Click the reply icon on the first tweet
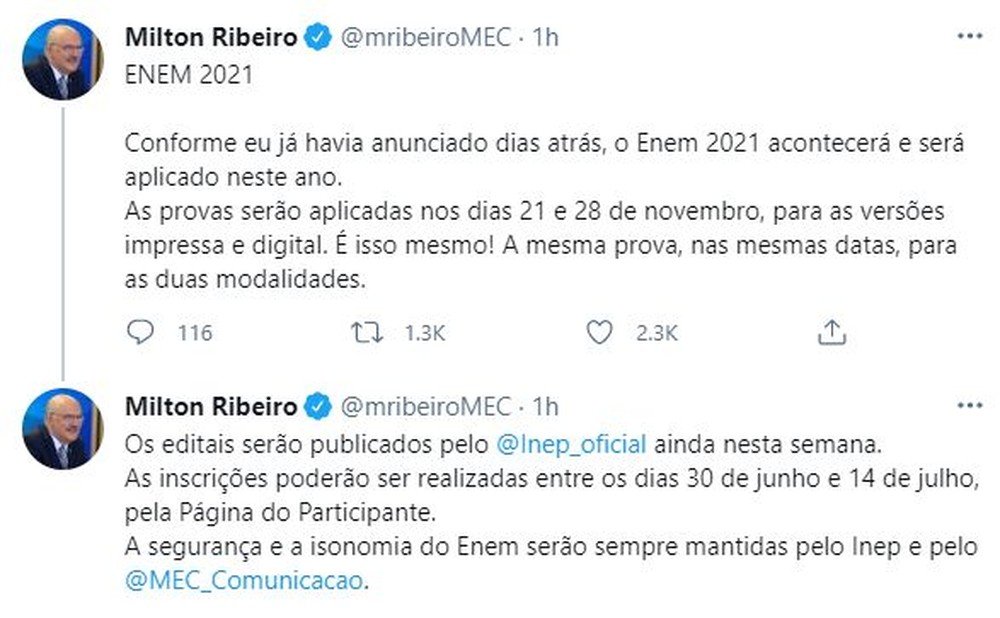 141,332
